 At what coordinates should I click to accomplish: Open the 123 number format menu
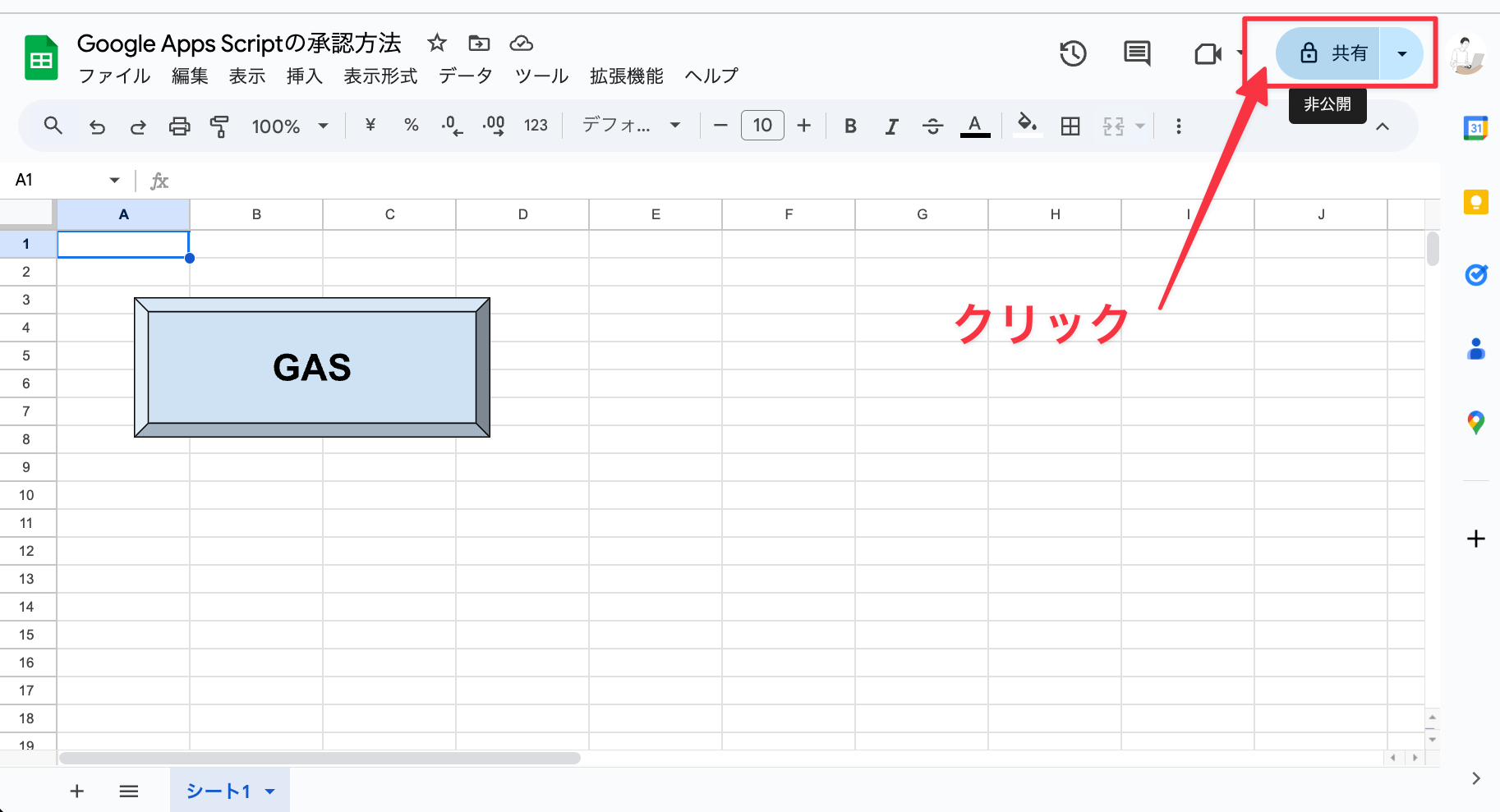click(x=536, y=126)
